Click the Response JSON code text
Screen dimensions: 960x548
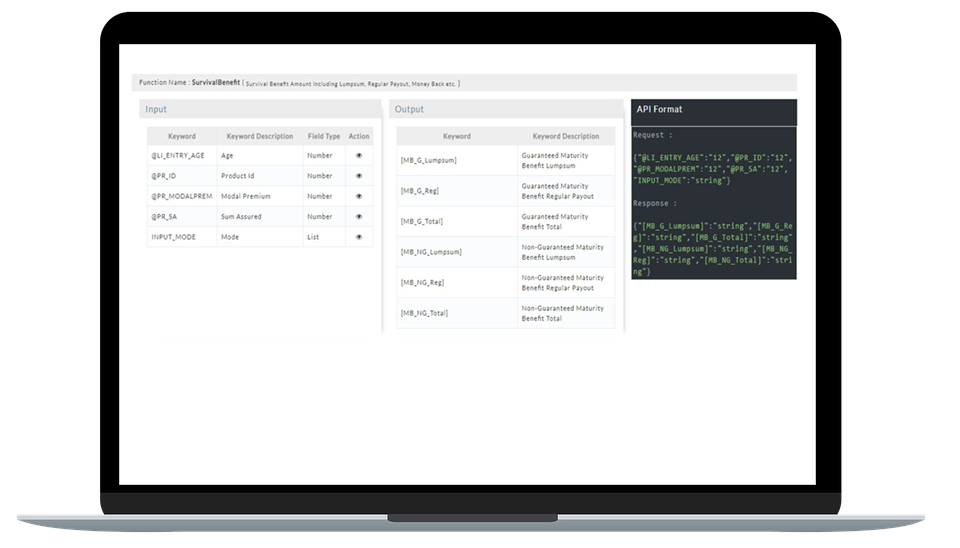coord(712,248)
